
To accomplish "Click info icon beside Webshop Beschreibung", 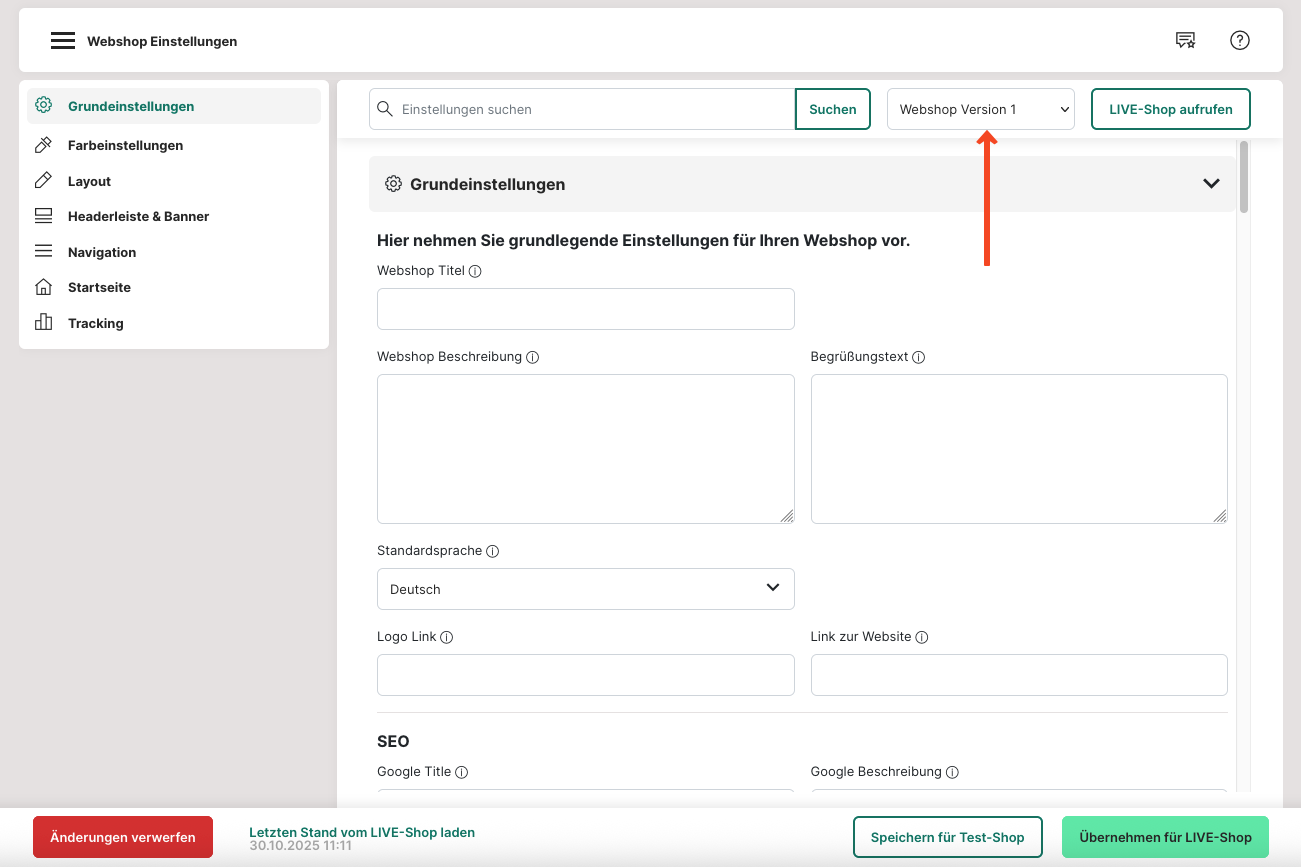I will [532, 357].
